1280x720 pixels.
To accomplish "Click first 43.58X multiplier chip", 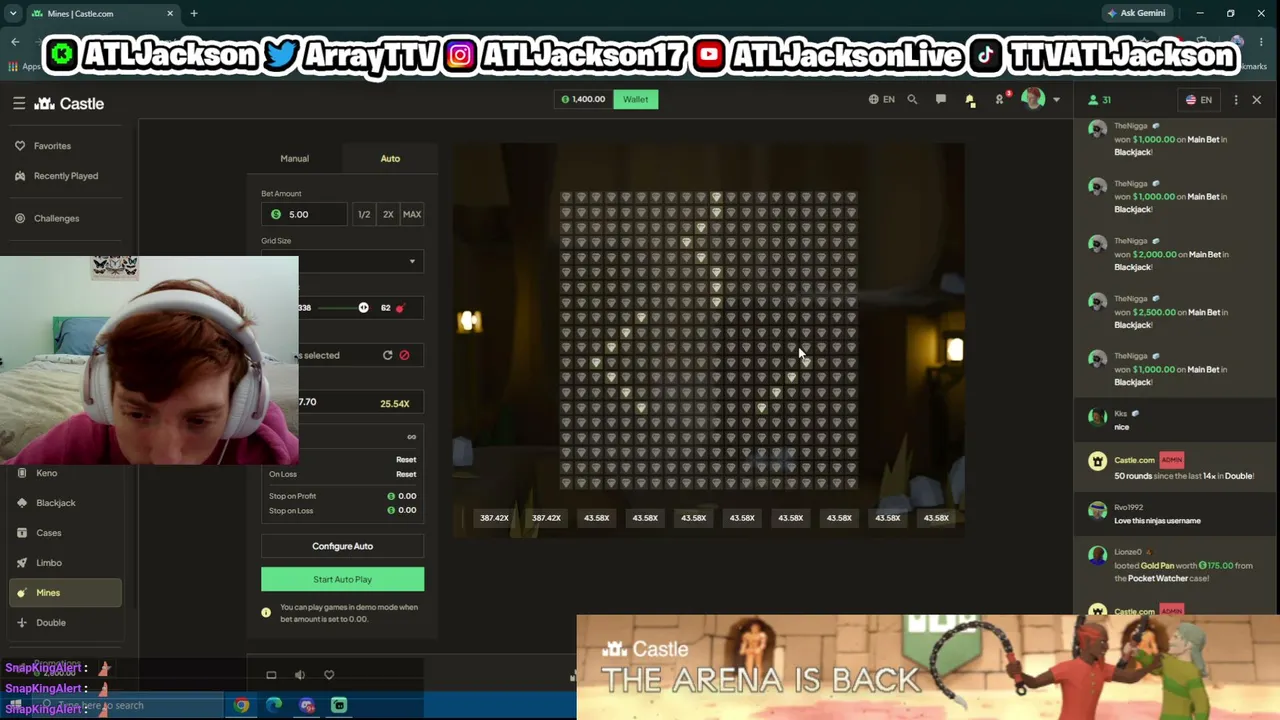I will point(597,518).
